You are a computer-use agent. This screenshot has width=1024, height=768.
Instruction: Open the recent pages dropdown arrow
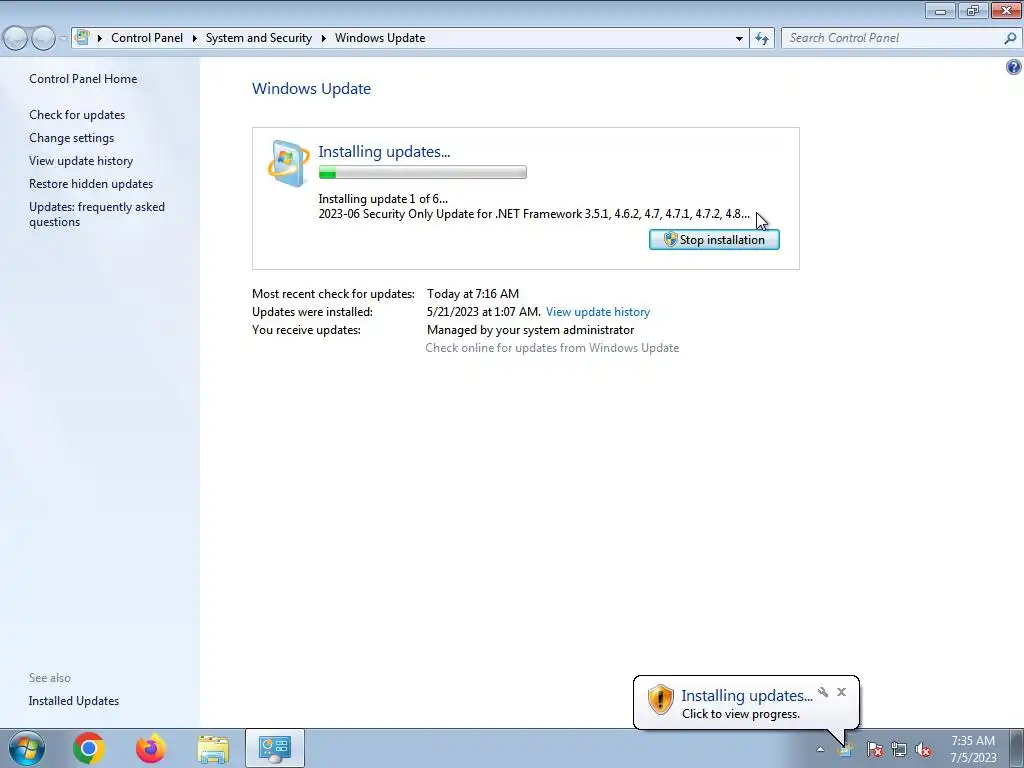[63, 39]
